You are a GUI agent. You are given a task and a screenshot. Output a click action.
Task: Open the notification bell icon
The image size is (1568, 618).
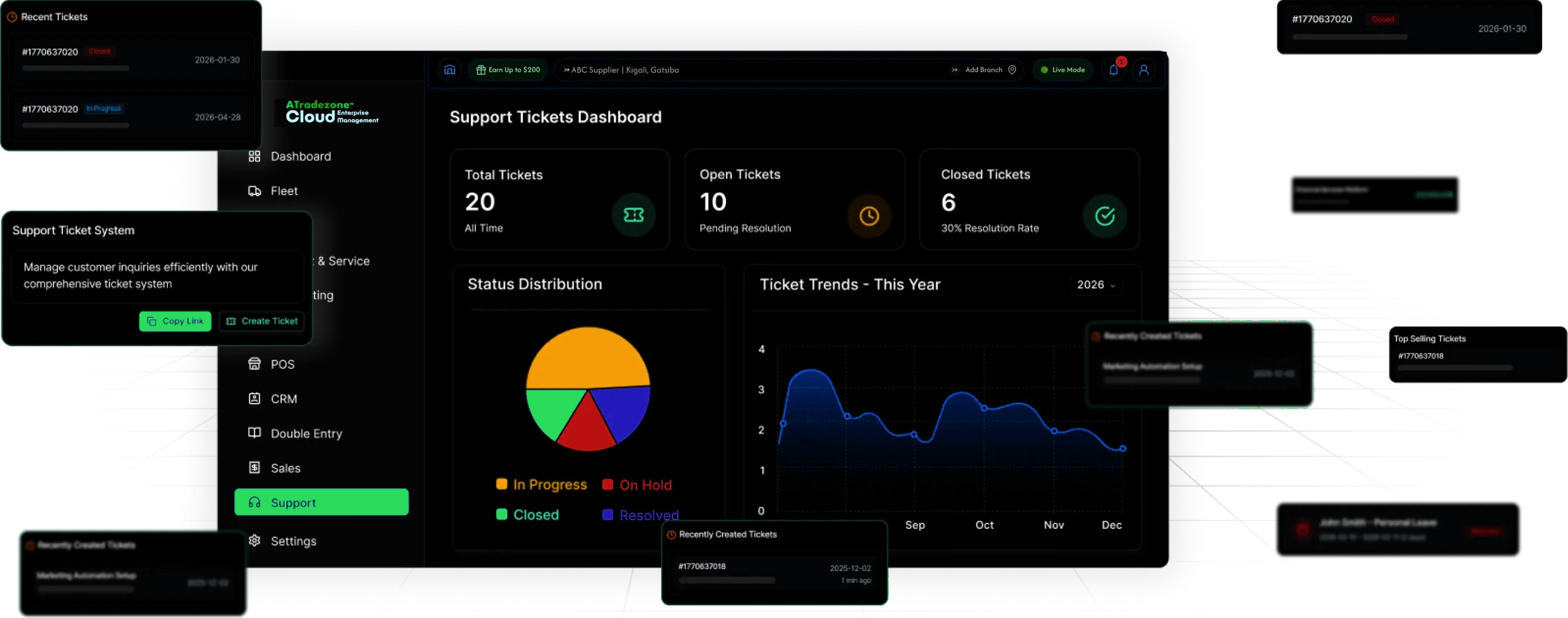pos(1113,70)
